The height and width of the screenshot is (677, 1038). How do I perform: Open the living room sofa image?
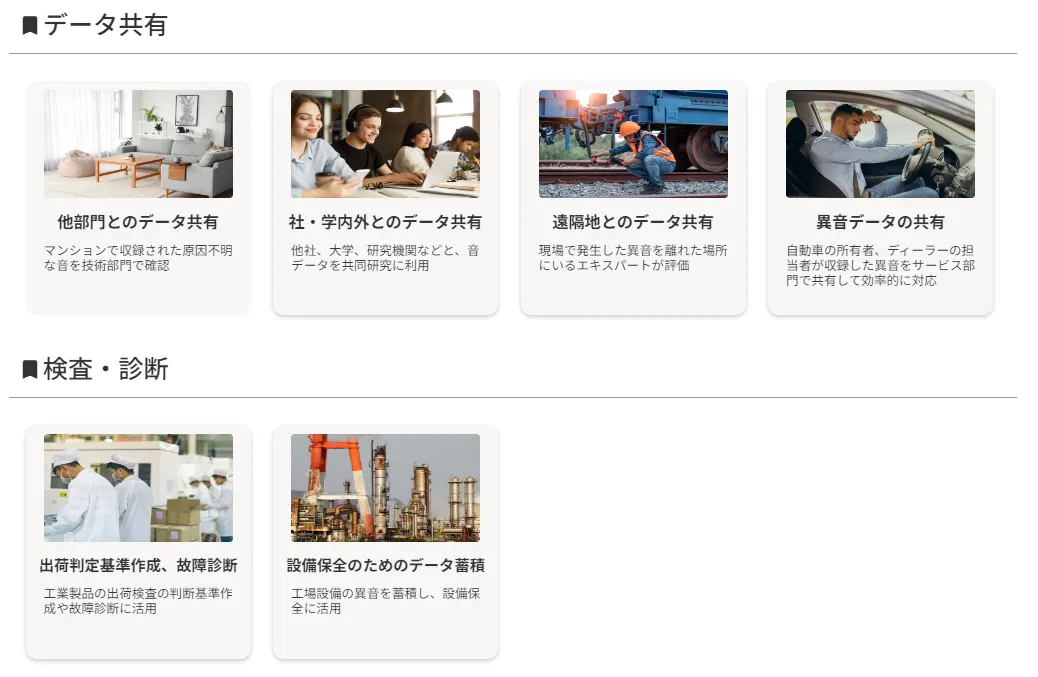pos(138,144)
